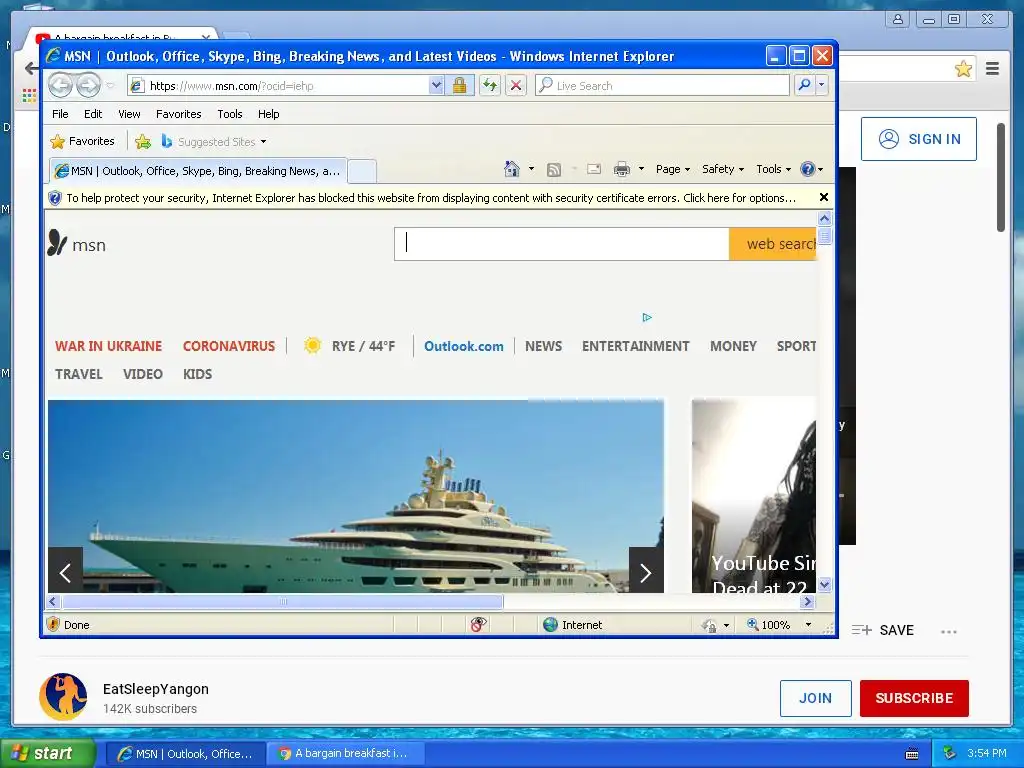Open the zoom level 100% dropdown
This screenshot has height=768, width=1024.
[x=808, y=625]
